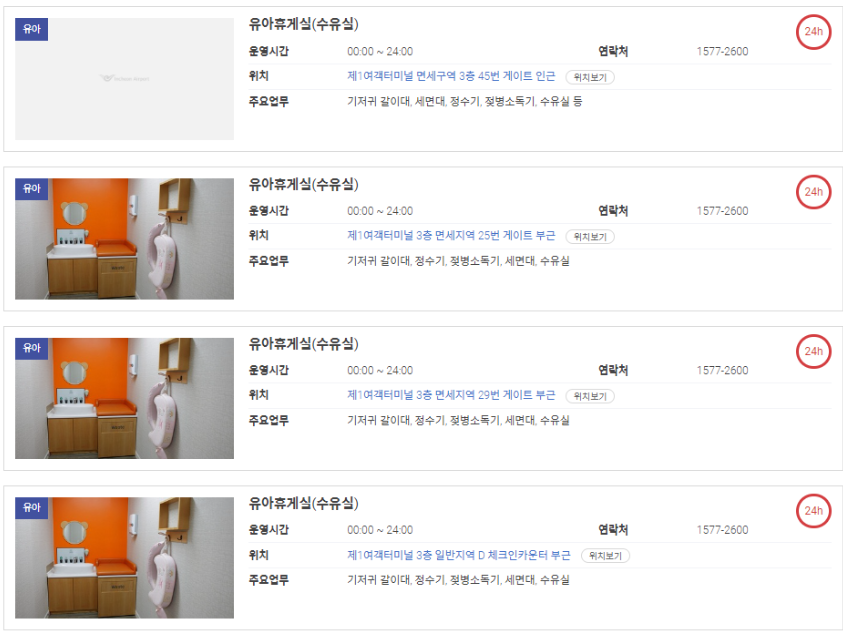Select 유아휴게실(수유실) title of 45번 게이트 card

pyautogui.click(x=303, y=24)
